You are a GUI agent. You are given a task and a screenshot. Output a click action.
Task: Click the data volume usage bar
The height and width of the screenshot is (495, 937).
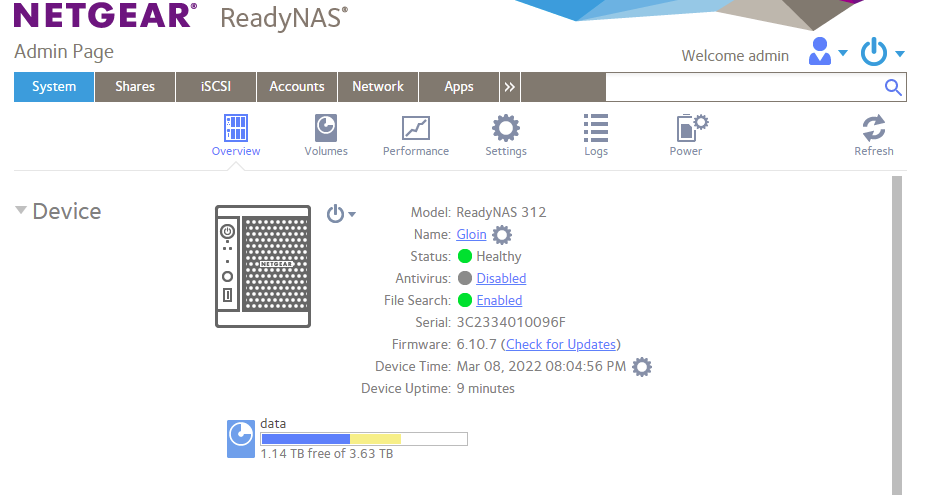coord(363,439)
